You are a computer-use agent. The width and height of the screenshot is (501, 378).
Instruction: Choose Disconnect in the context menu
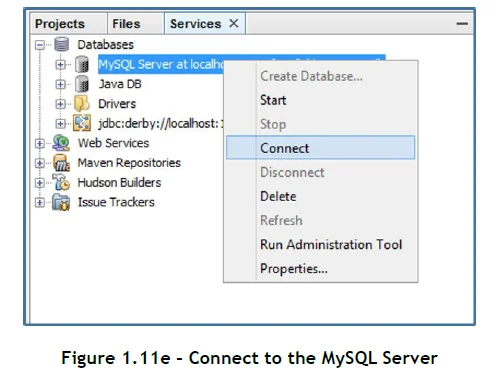[321, 172]
